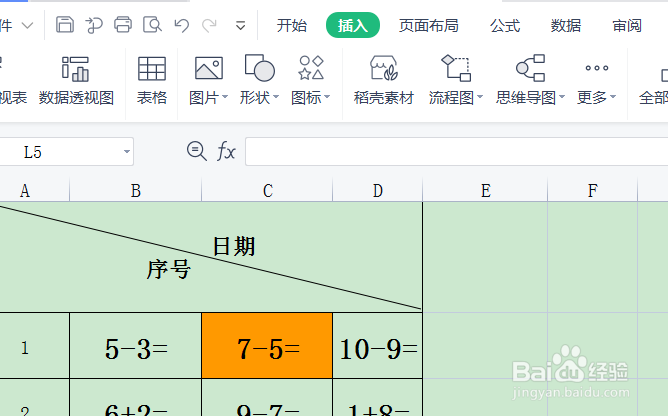Image resolution: width=668 pixels, height=416 pixels.
Task: Expand the 思维导图 dropdown arrow
Action: click(x=561, y=97)
